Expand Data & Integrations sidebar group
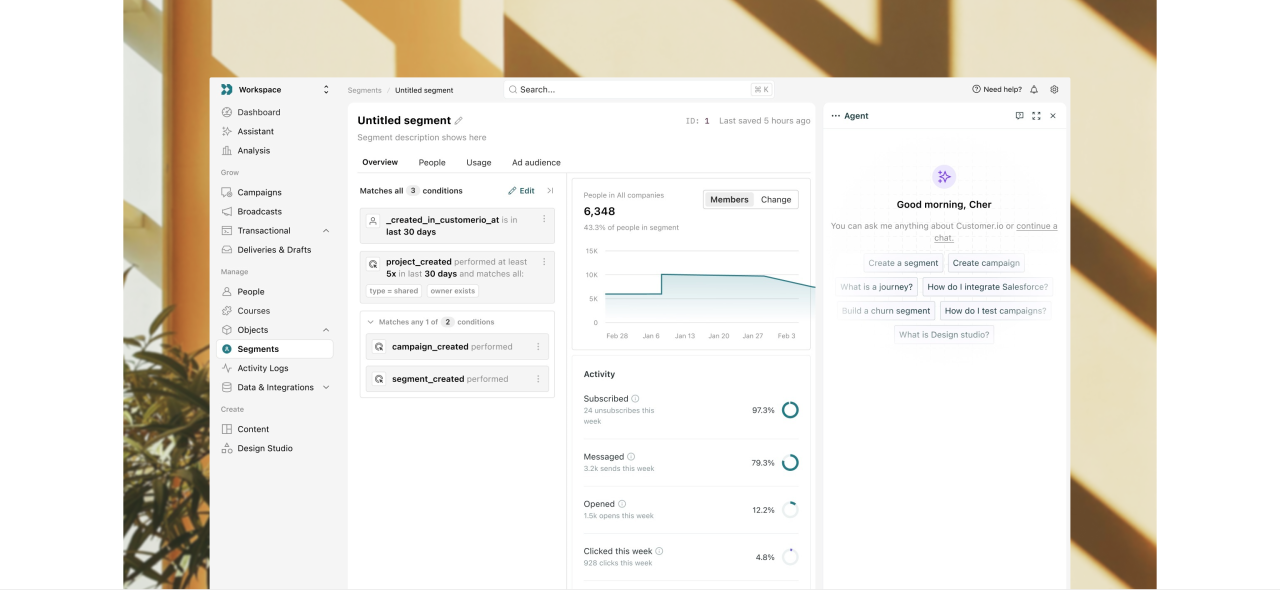1280x590 pixels. click(x=326, y=387)
